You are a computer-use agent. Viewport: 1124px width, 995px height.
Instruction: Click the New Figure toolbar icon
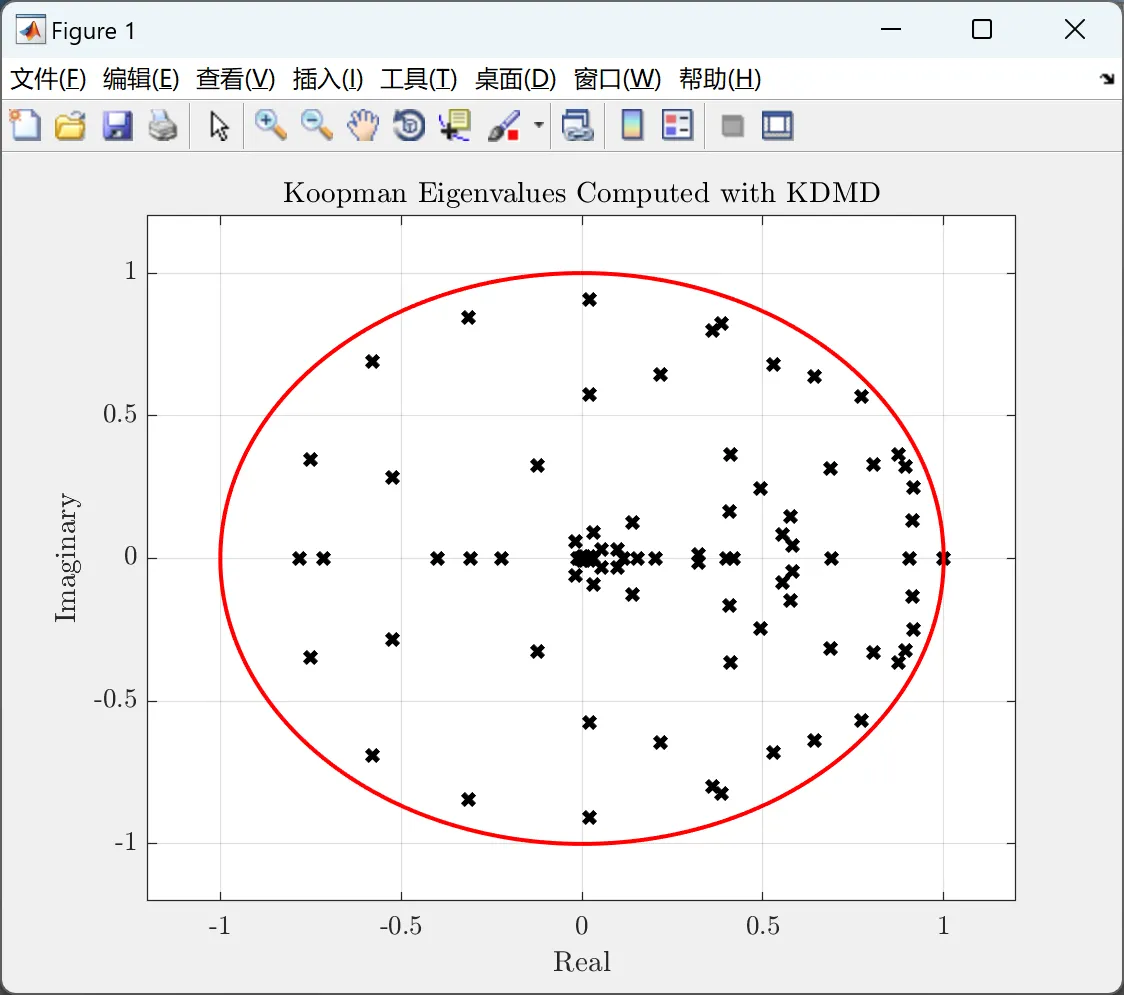click(25, 125)
